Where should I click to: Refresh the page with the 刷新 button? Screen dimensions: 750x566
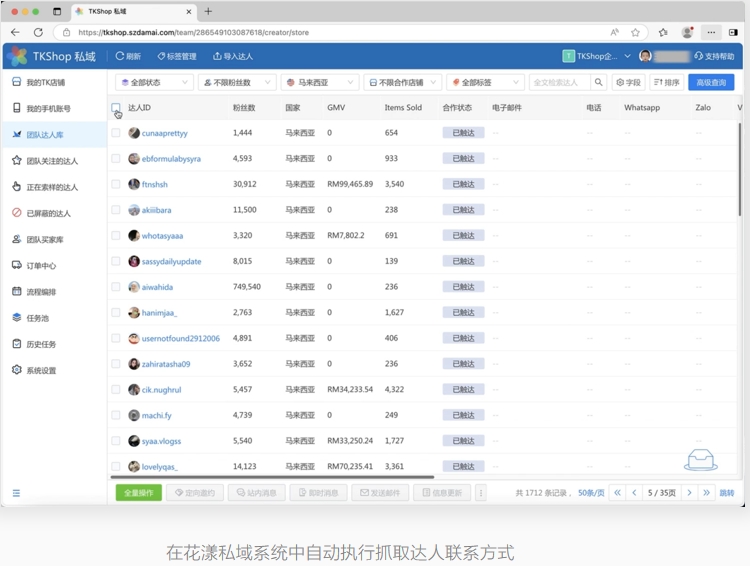(128, 56)
